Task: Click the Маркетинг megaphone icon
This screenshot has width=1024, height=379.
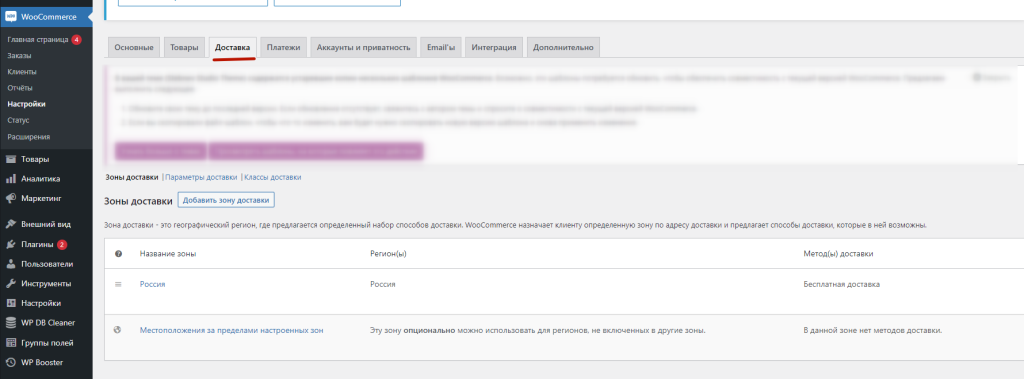Action: point(10,198)
